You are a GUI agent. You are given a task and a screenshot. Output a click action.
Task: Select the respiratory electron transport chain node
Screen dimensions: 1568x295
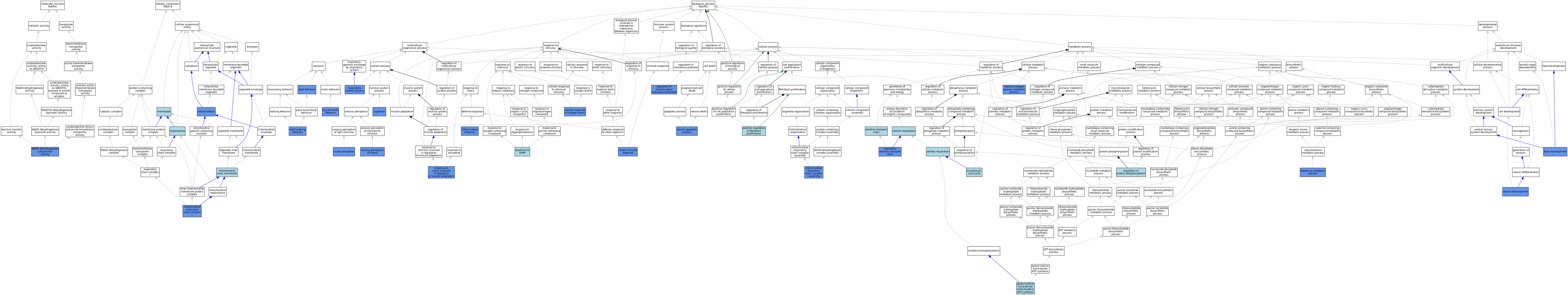[x=890, y=152]
